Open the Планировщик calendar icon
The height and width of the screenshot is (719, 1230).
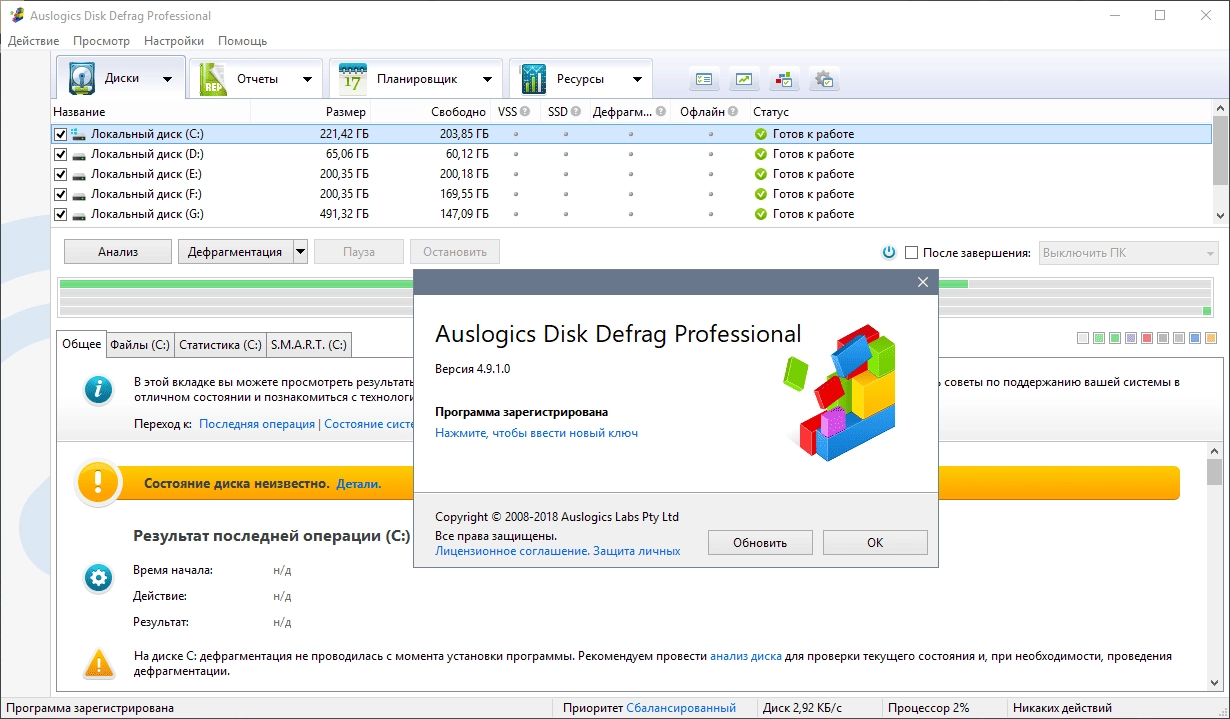coord(353,79)
